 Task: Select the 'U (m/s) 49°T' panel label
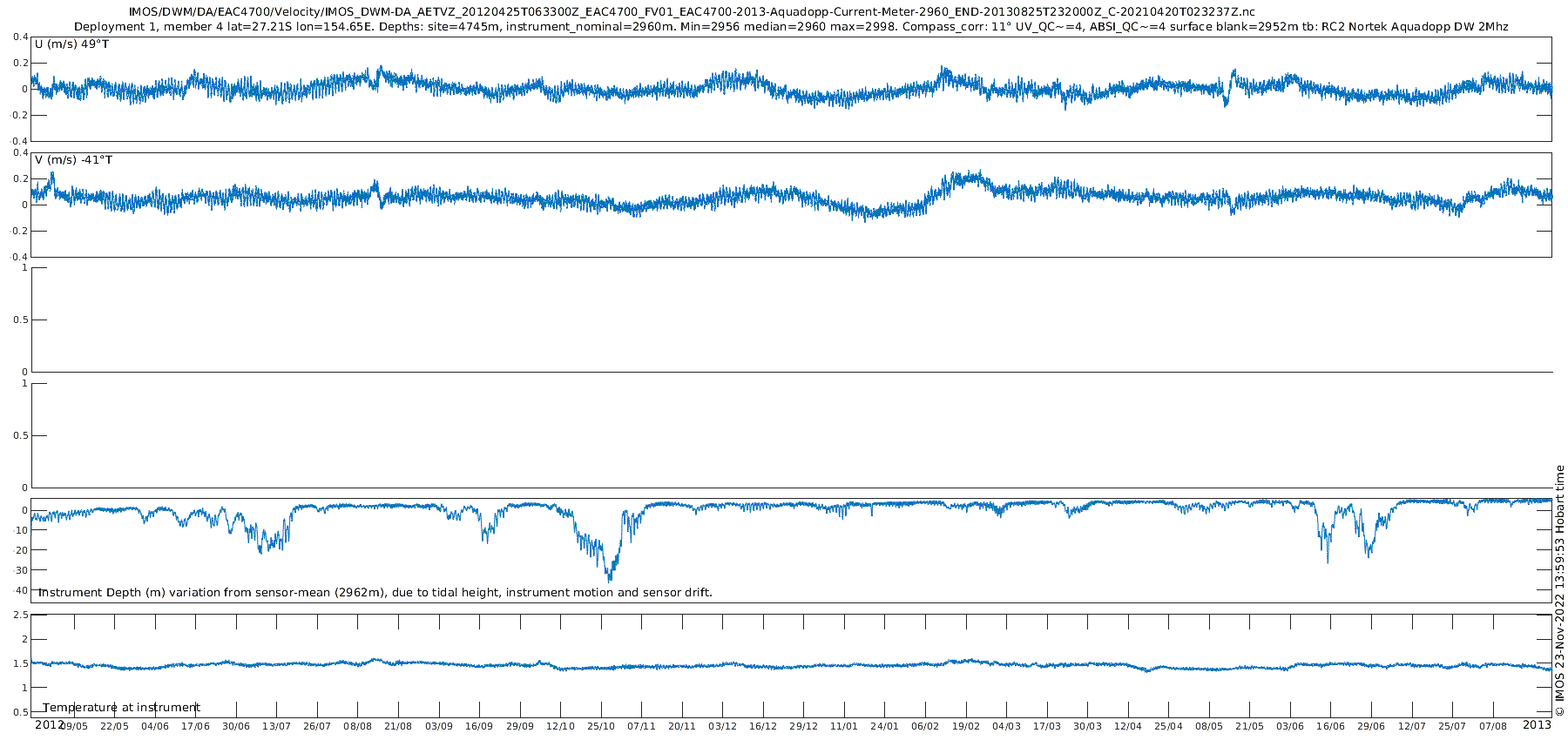point(72,44)
